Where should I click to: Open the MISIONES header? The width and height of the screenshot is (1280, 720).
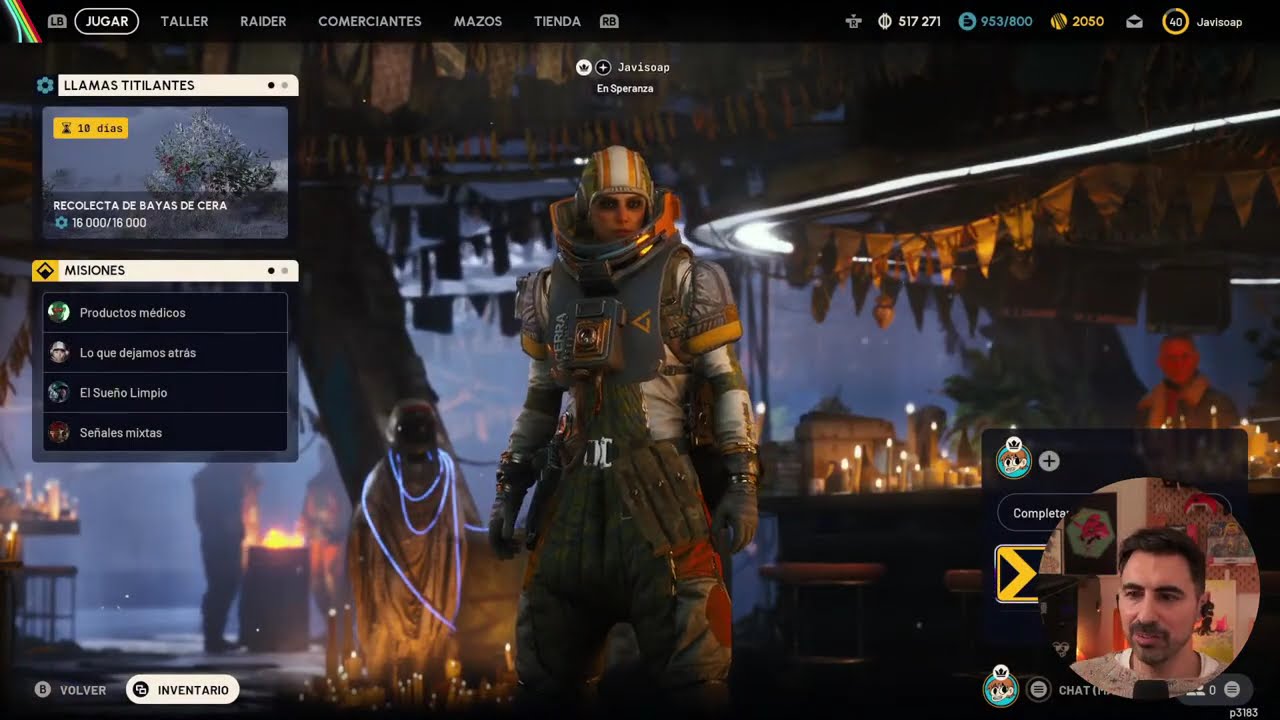pyautogui.click(x=178, y=270)
